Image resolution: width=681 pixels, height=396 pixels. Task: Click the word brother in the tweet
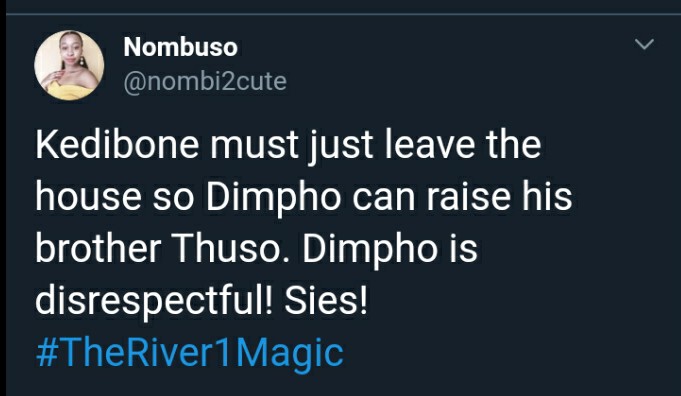point(98,250)
